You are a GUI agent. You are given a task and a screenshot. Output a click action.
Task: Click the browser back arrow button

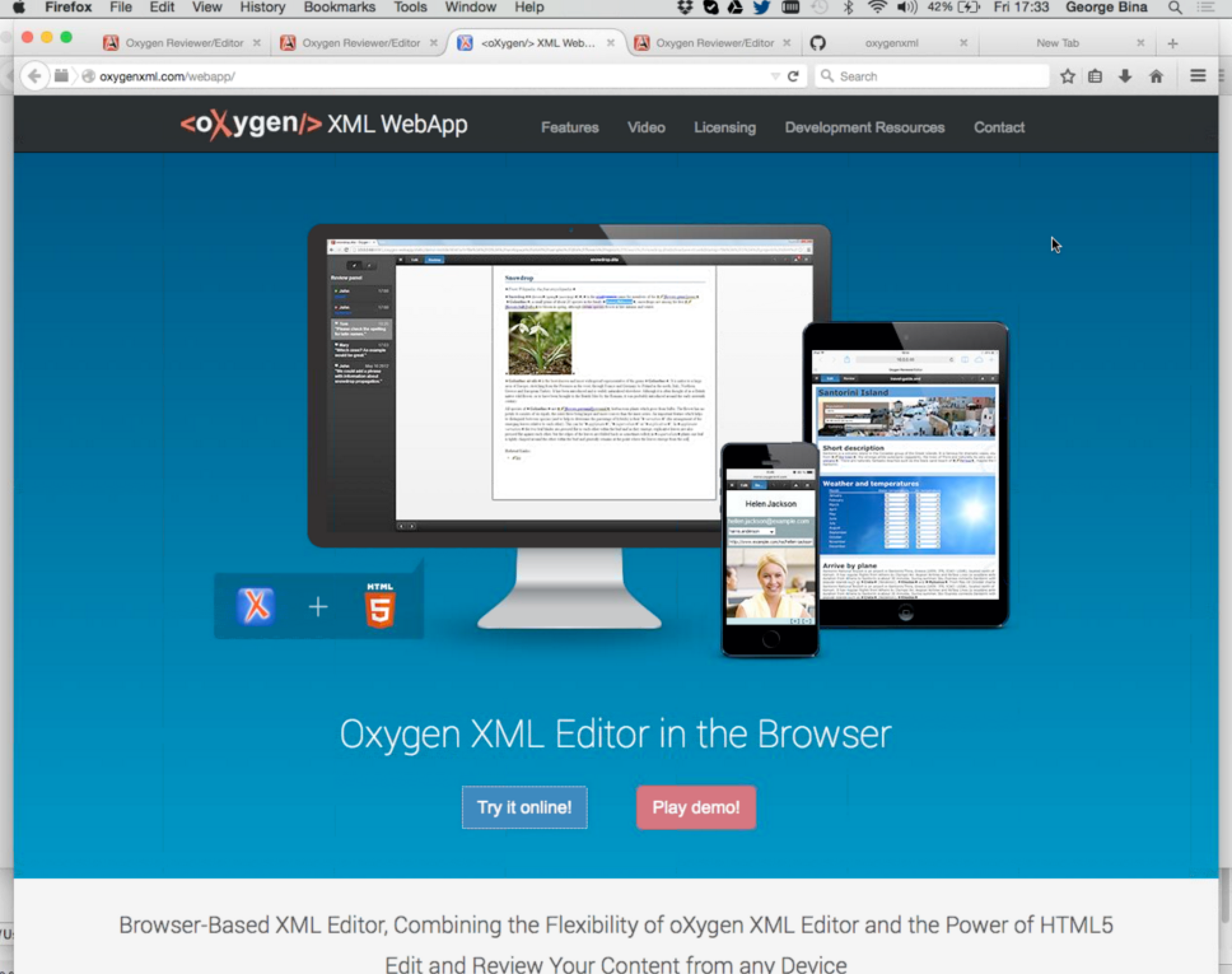[34, 76]
